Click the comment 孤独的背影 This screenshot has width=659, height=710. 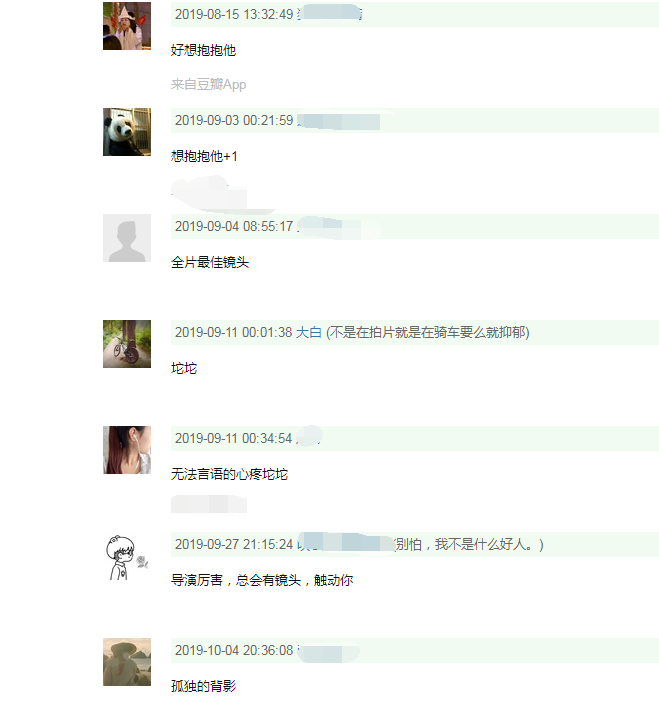[203, 686]
